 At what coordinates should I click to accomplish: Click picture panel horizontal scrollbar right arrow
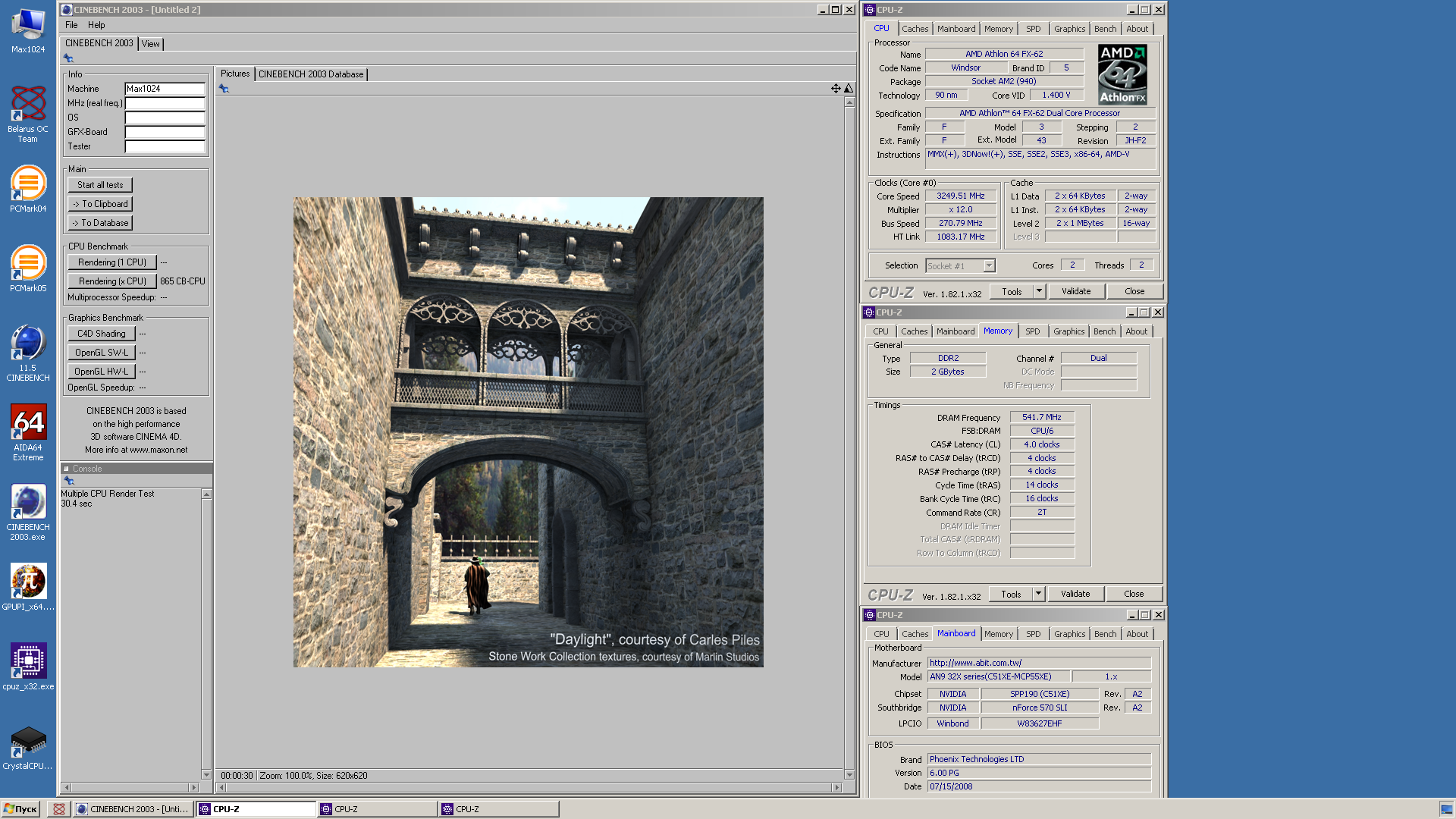click(837, 787)
